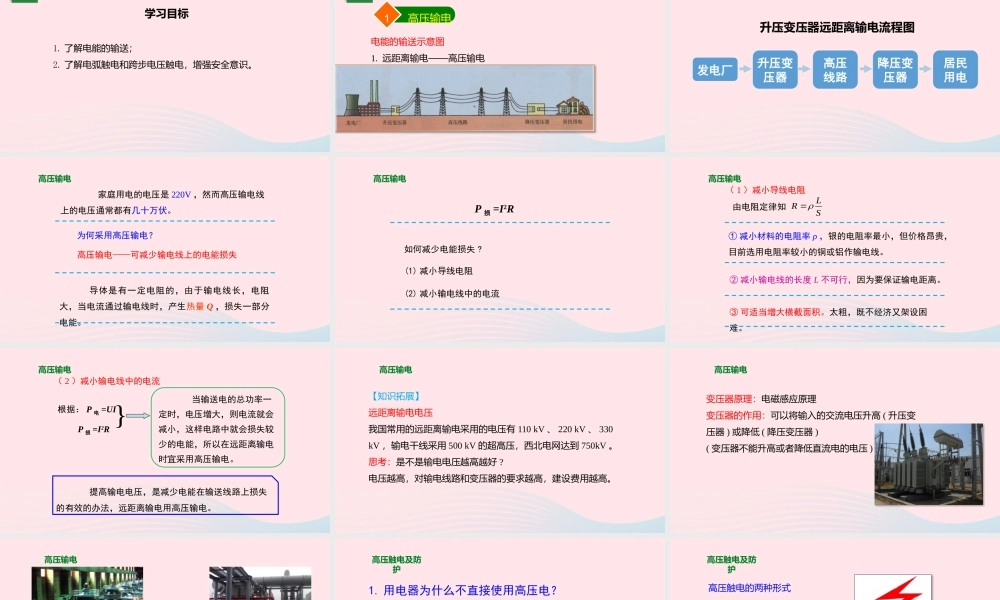This screenshot has width=1000, height=600.
Task: Select blue text 高压触电的两种形式
Action: click(x=749, y=588)
